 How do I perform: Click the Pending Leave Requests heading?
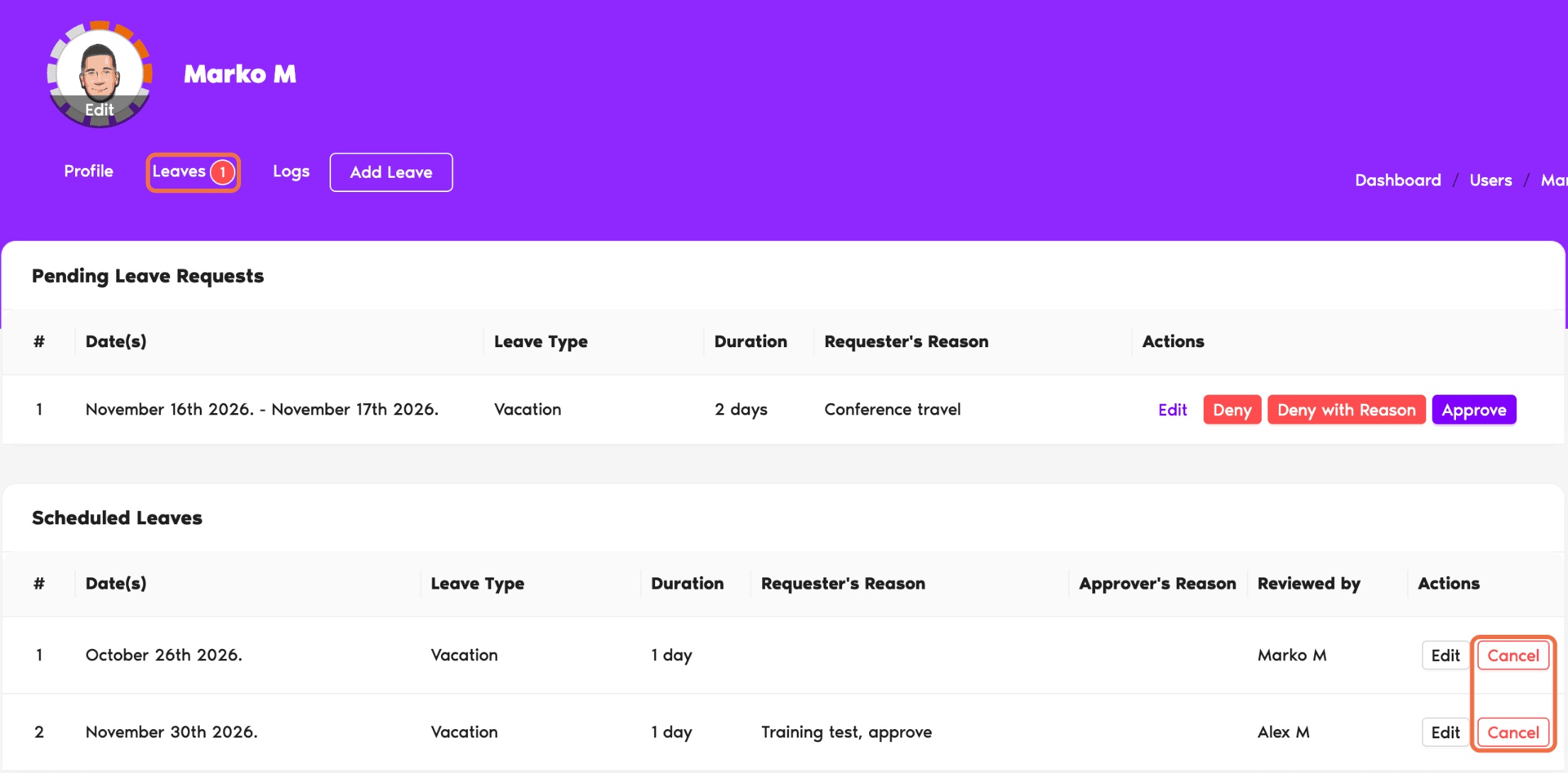[147, 276]
